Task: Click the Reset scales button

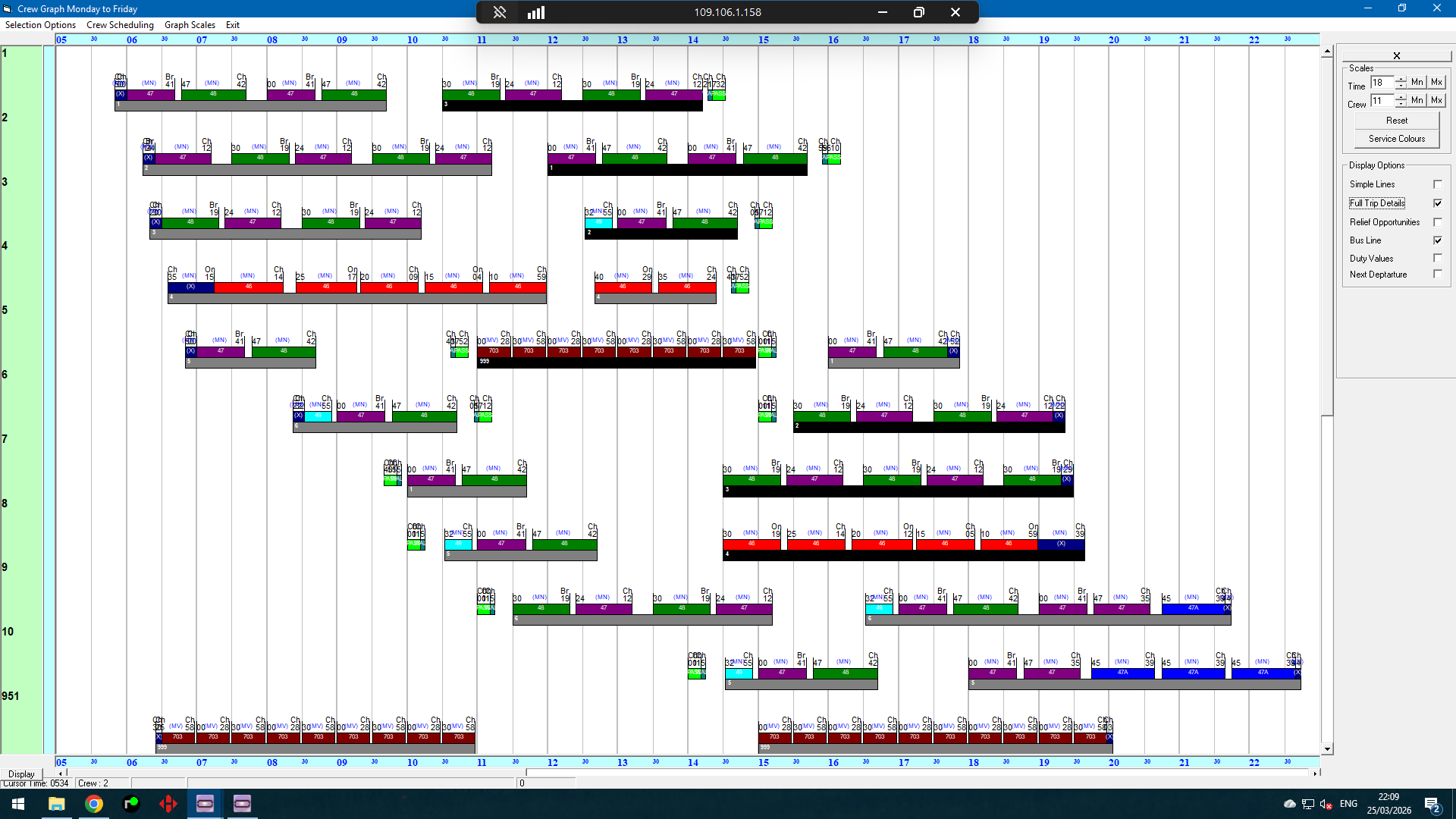Action: [1396, 121]
